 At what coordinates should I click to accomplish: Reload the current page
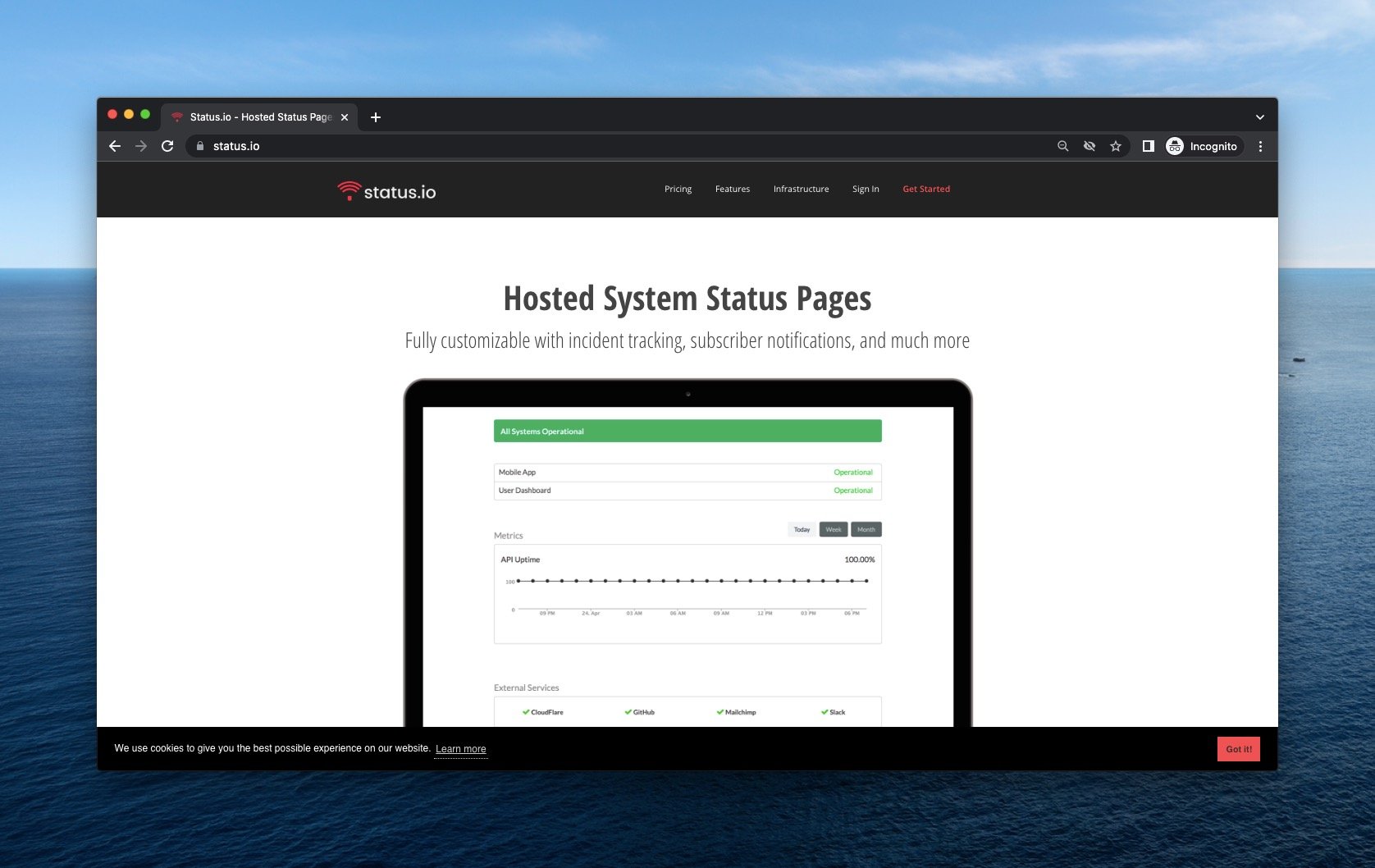coord(167,146)
